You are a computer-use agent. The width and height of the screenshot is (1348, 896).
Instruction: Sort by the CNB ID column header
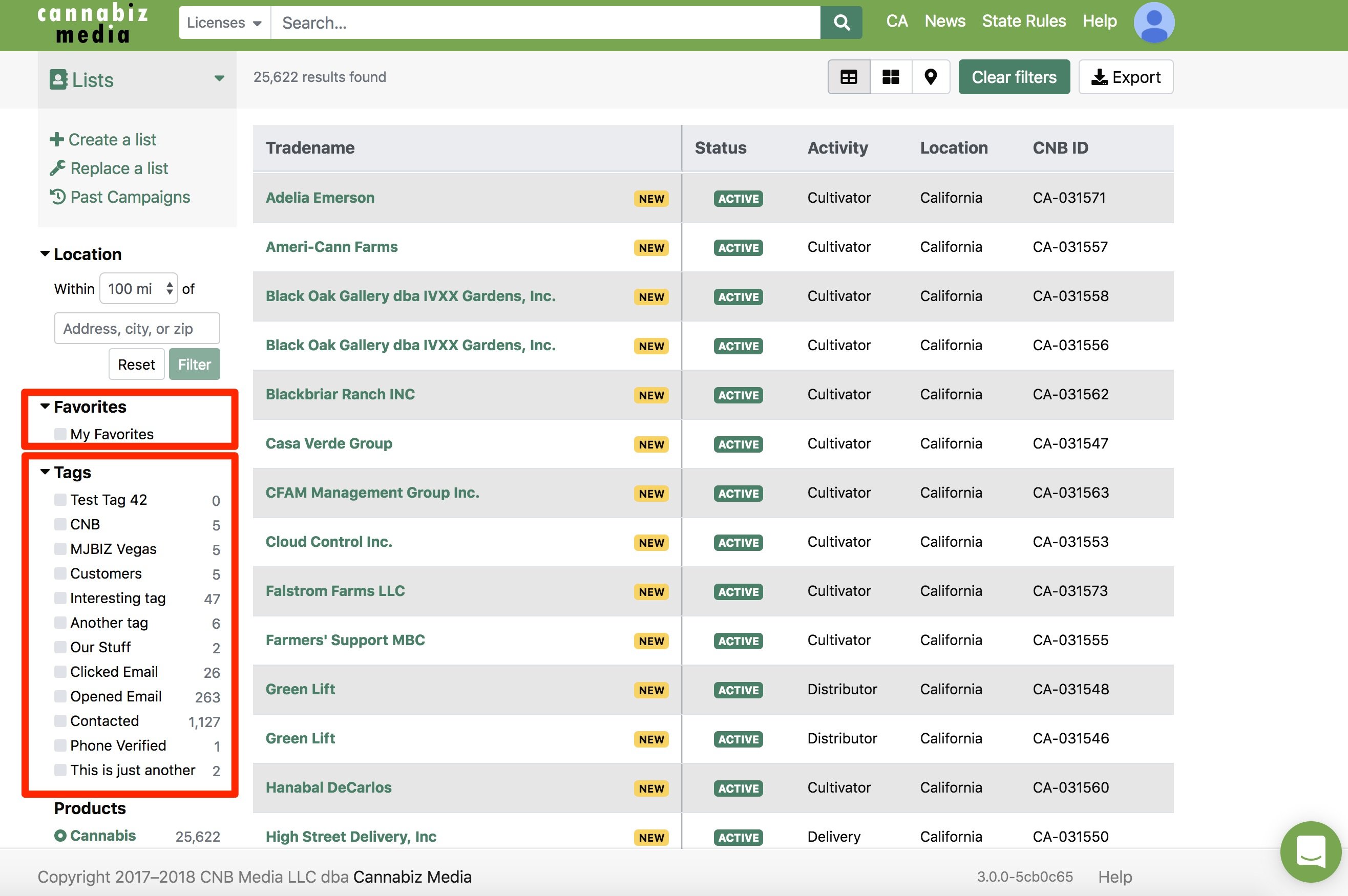click(x=1060, y=148)
